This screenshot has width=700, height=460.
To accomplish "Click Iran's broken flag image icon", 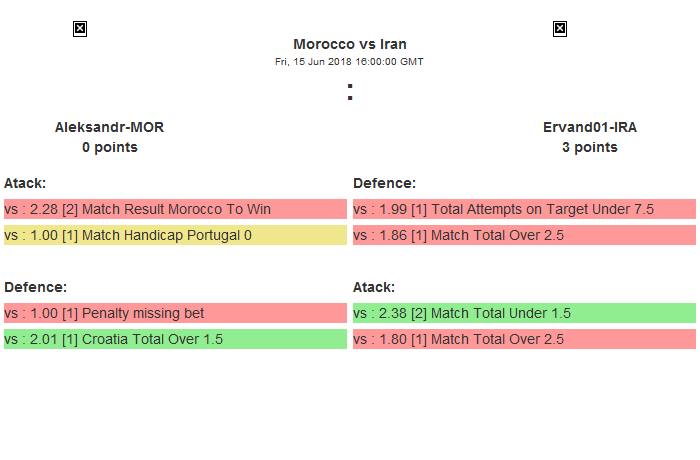I will (560, 29).
